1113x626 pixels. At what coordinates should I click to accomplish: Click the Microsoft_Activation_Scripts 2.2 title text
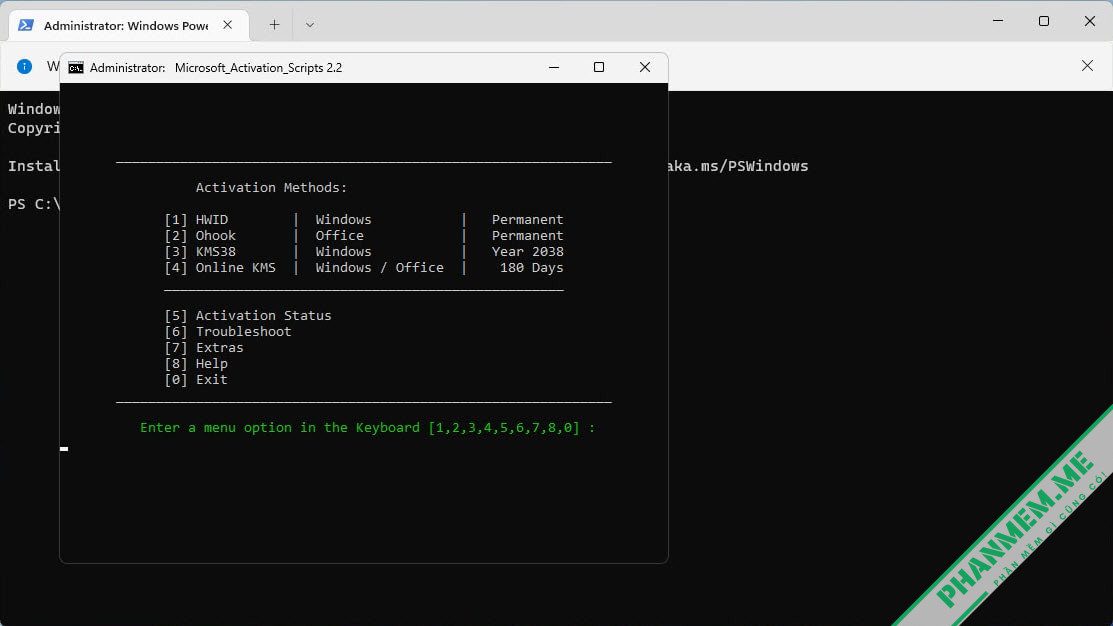pos(258,67)
